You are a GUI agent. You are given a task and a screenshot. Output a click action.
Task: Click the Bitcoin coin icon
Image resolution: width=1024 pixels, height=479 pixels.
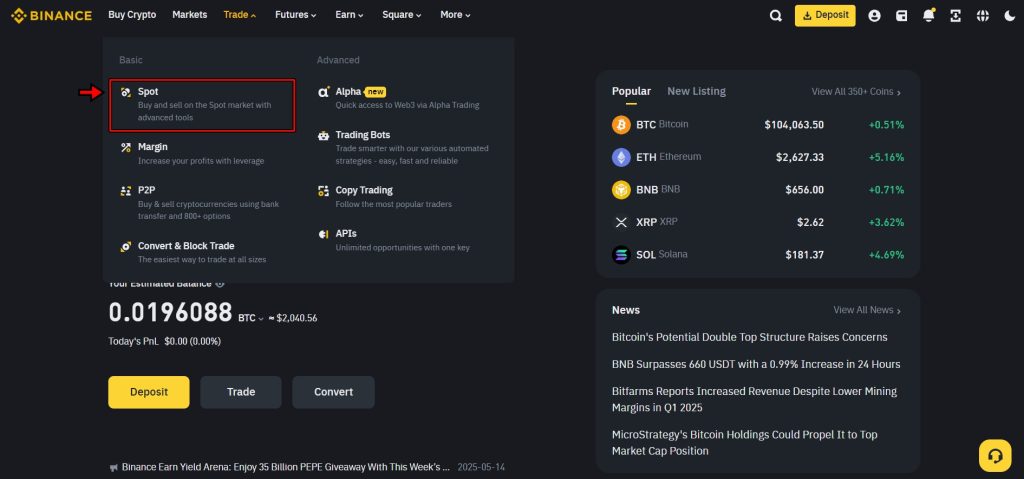pos(621,125)
